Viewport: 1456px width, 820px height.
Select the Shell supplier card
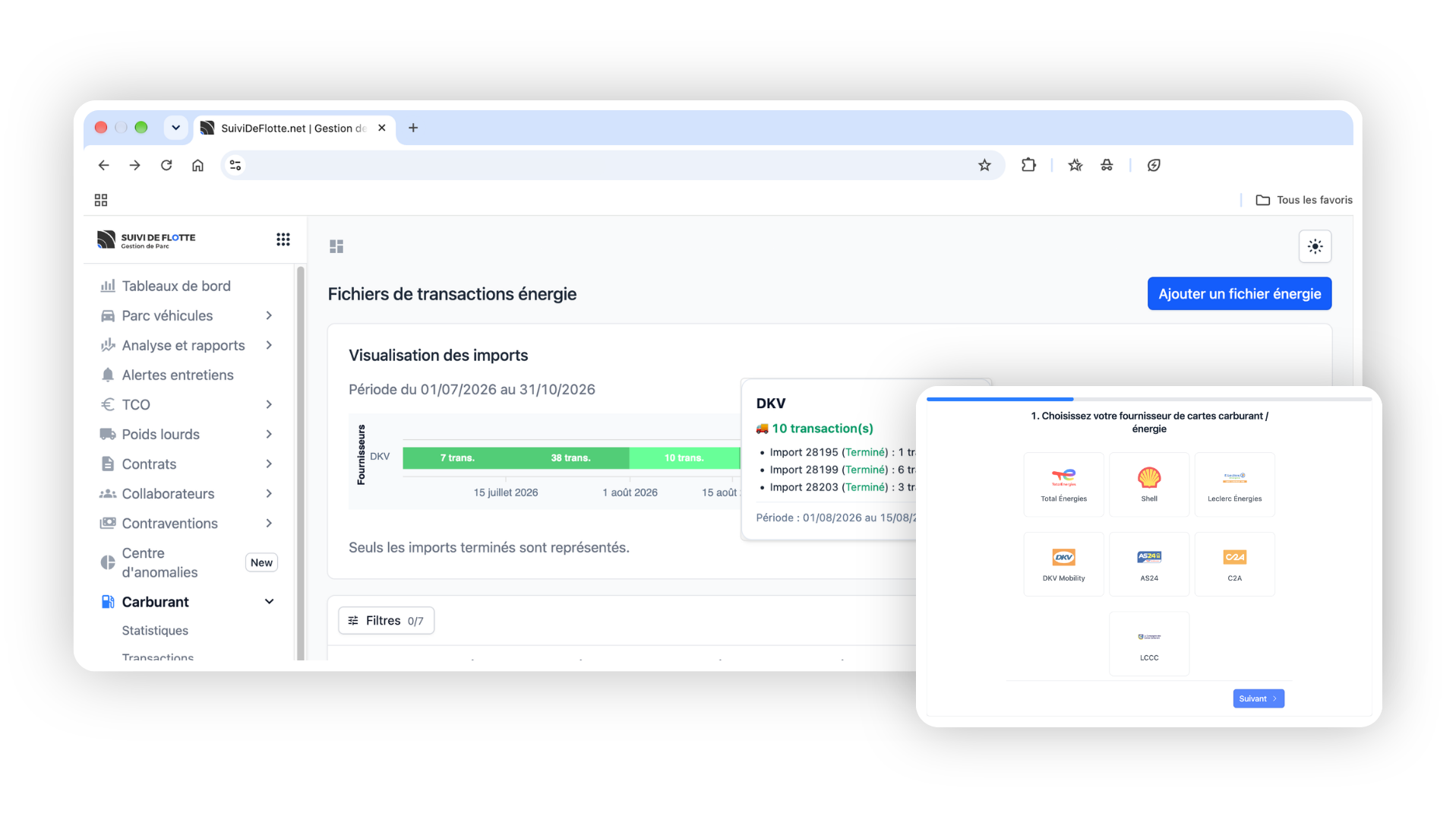pos(1148,485)
